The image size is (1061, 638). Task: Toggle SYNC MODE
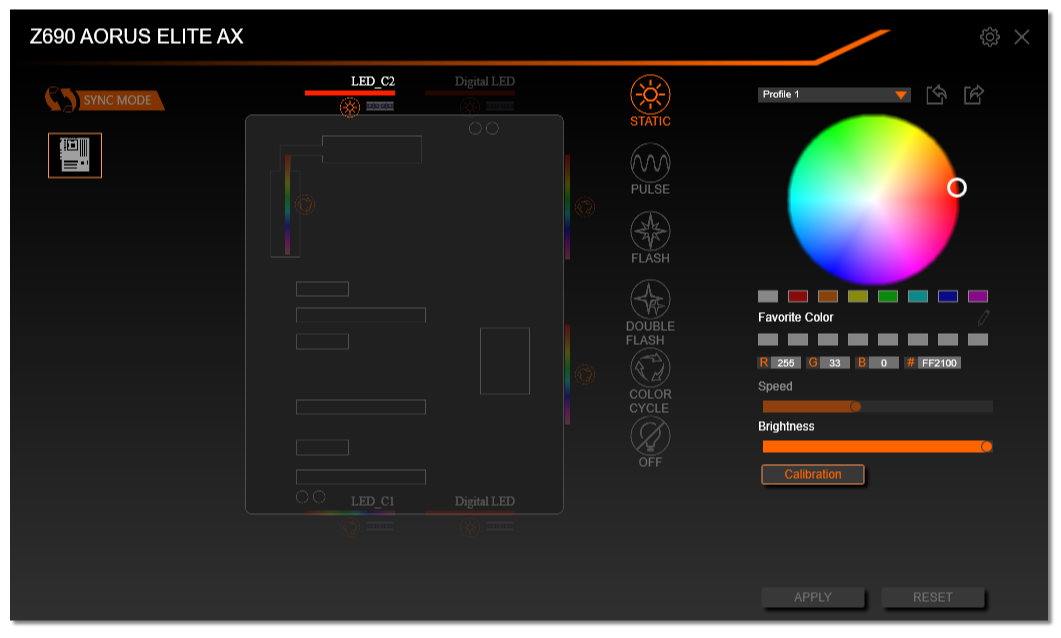(105, 100)
